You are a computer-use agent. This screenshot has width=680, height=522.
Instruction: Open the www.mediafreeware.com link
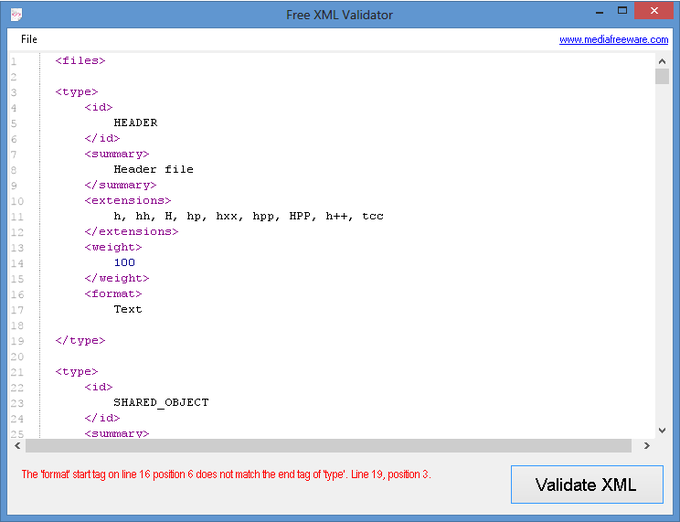(x=613, y=40)
